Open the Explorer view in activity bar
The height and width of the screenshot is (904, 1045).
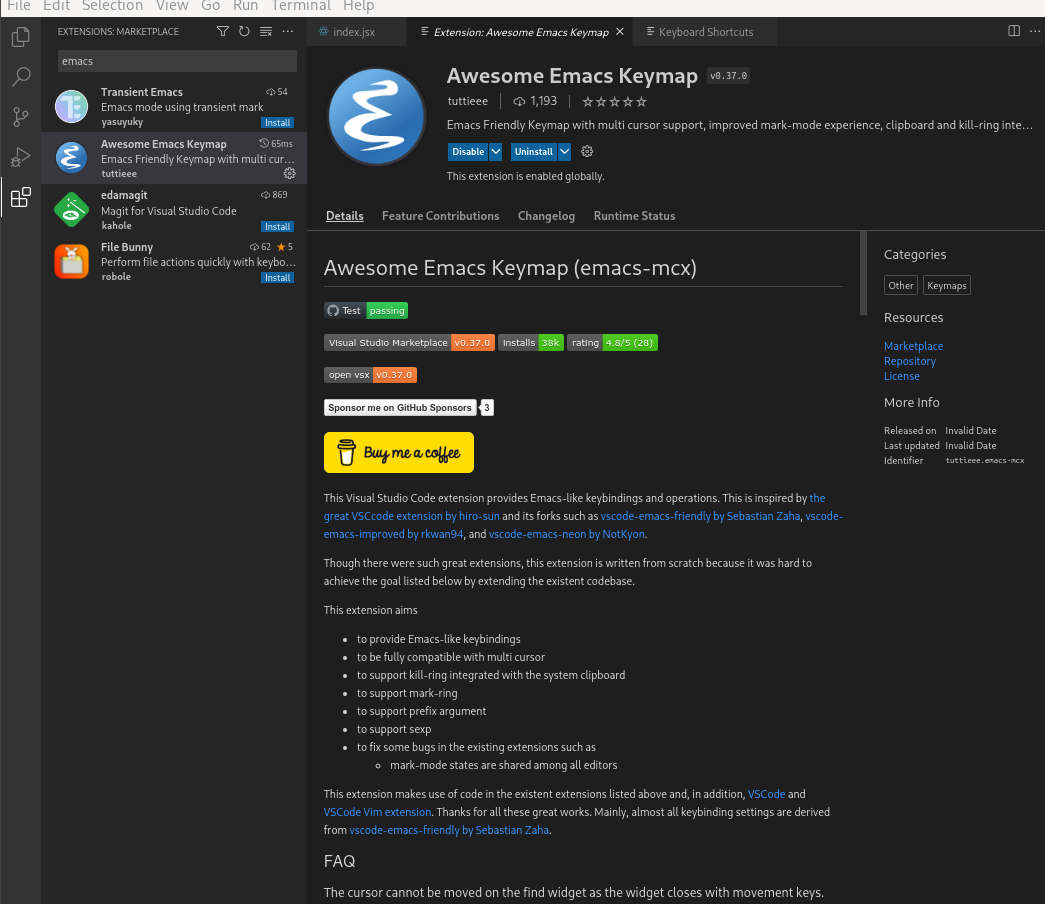pos(21,37)
